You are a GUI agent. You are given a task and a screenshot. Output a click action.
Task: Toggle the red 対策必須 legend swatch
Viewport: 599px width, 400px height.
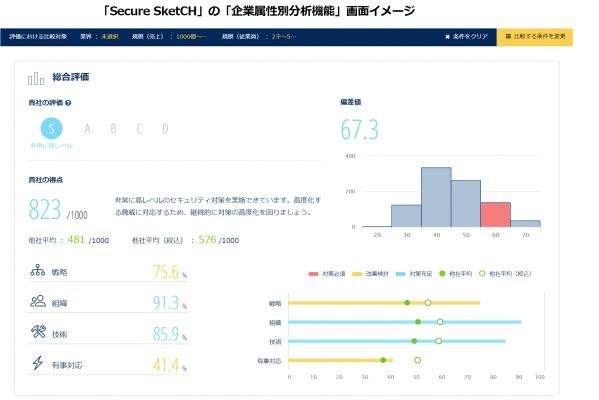tap(313, 274)
